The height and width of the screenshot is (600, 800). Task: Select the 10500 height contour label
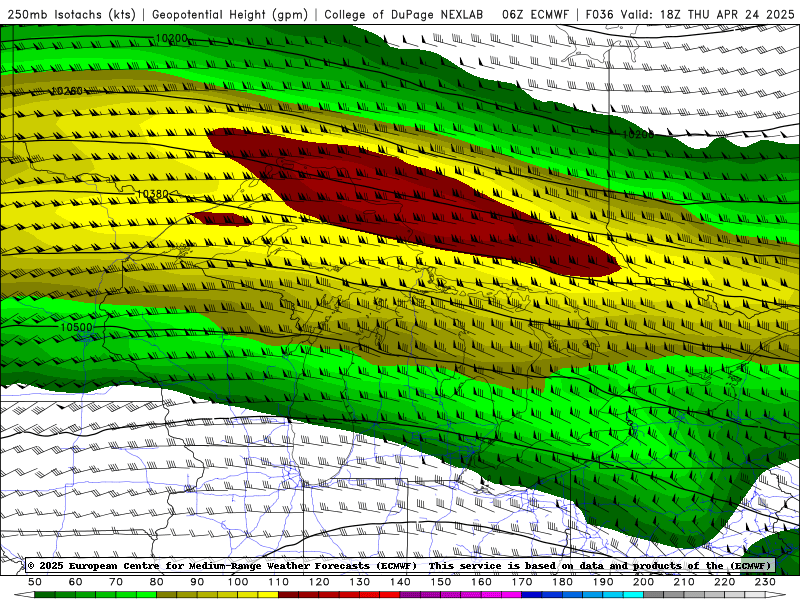[x=77, y=327]
